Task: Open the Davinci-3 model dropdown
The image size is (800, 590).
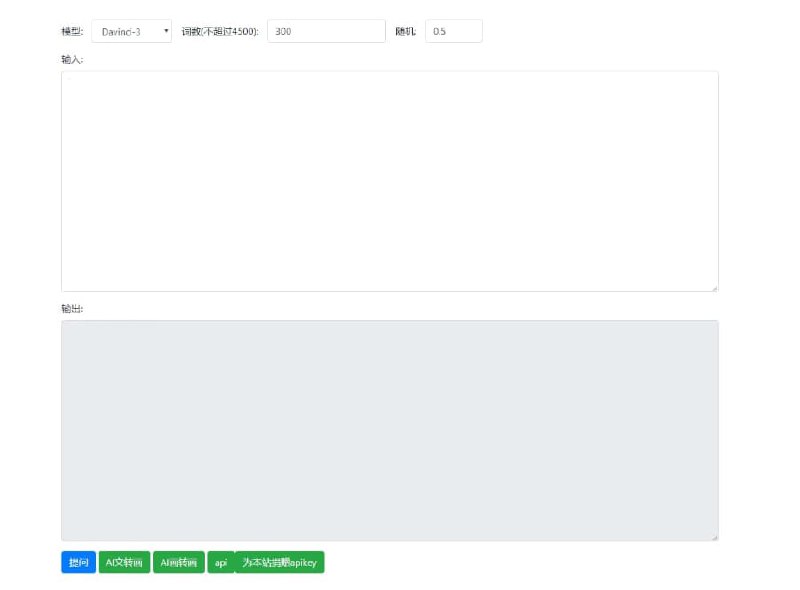Action: pyautogui.click(x=131, y=31)
